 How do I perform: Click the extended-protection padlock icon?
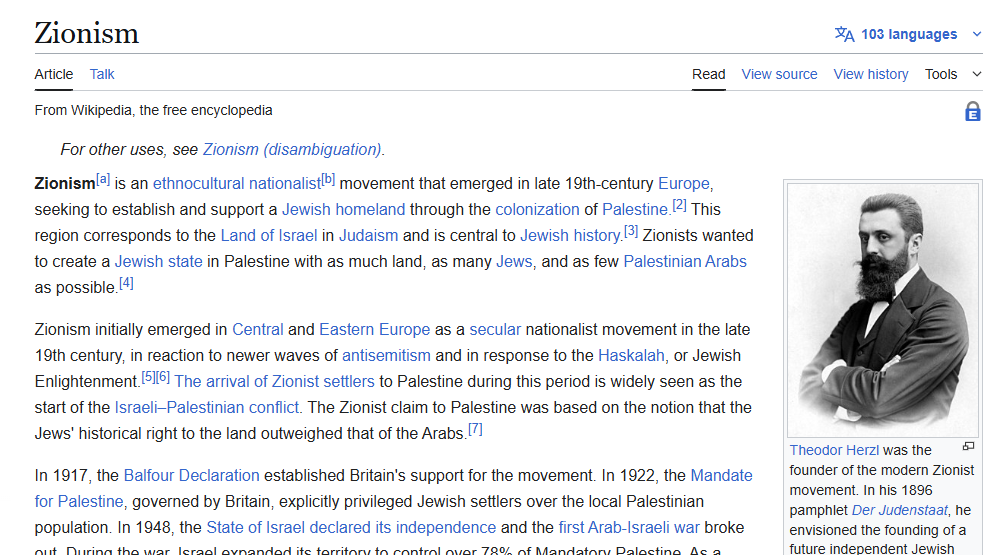click(972, 112)
